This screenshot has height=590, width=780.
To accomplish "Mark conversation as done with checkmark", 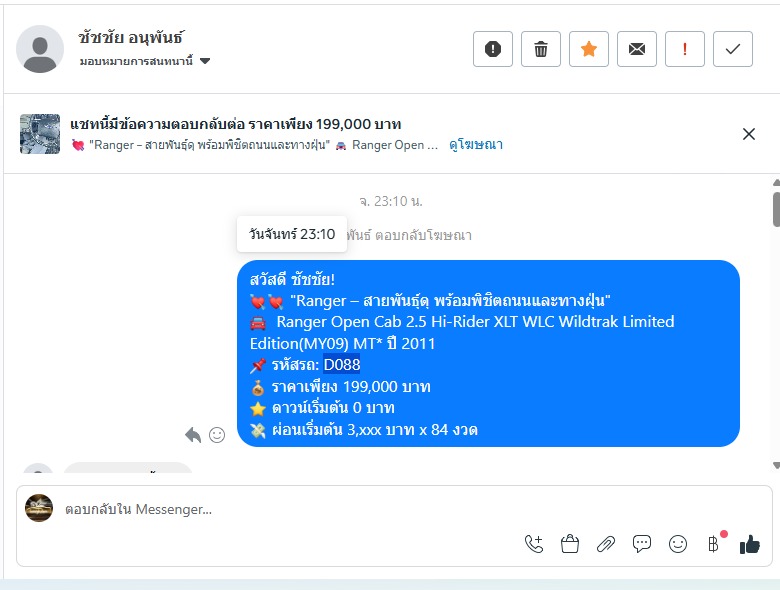I will point(733,49).
